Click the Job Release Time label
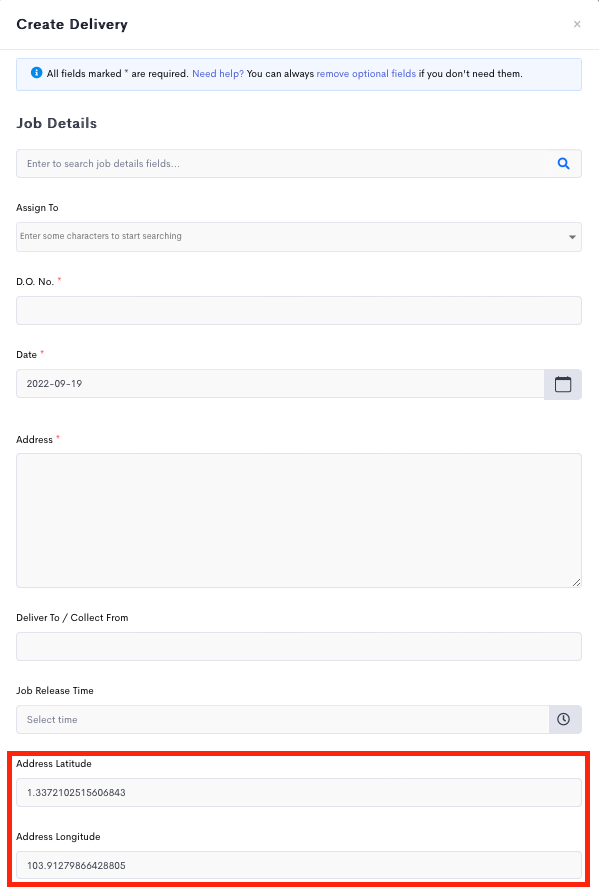 coord(55,690)
